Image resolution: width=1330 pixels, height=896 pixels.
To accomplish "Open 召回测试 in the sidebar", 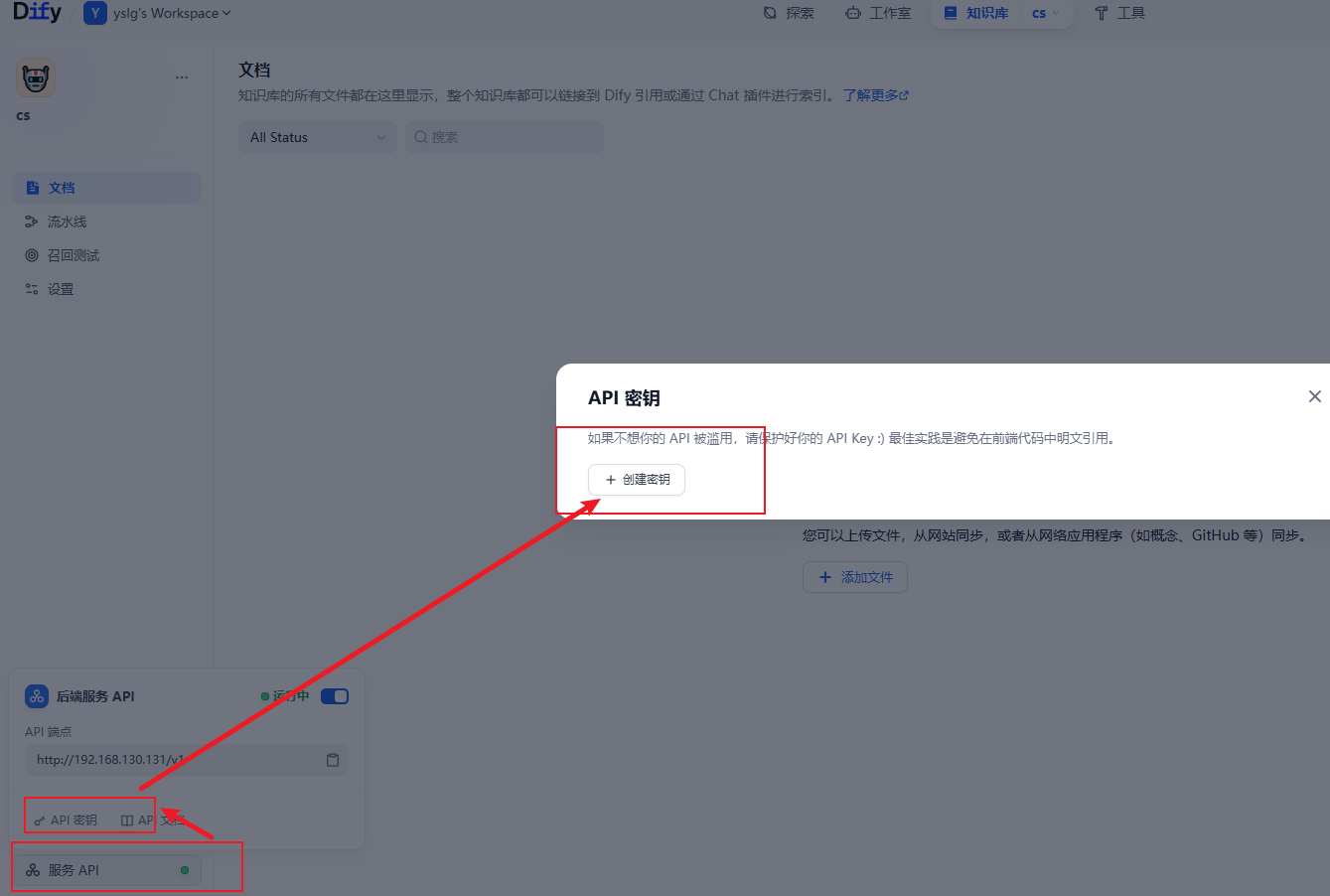I will [x=73, y=255].
